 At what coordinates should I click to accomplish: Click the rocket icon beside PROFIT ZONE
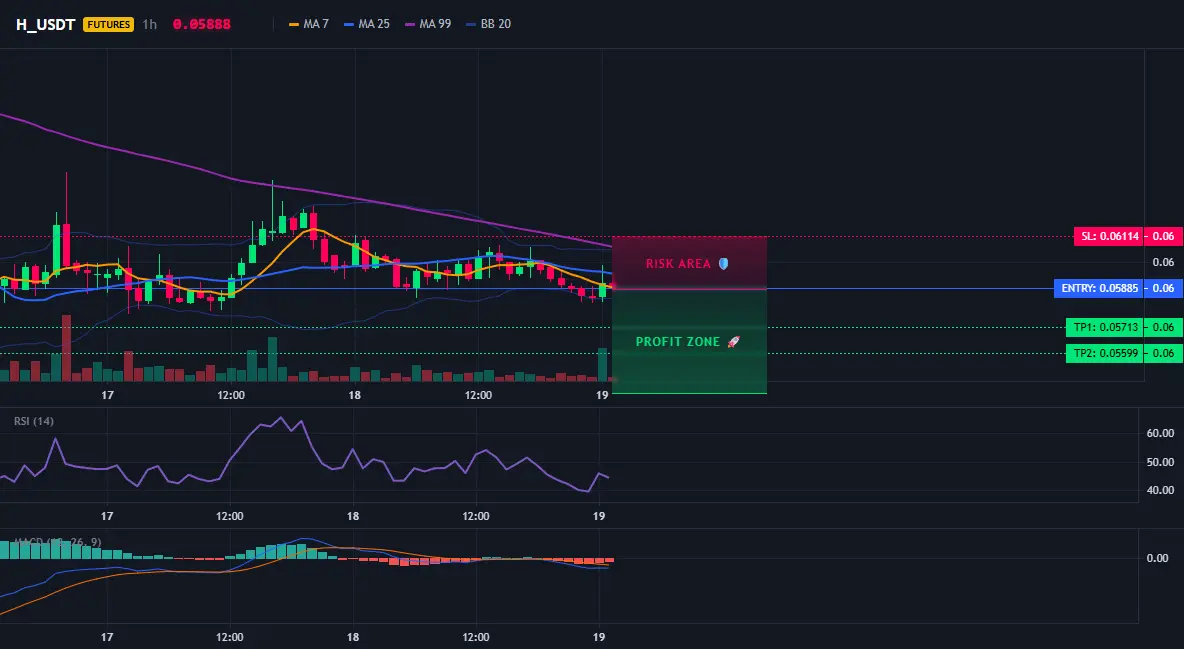pyautogui.click(x=733, y=341)
